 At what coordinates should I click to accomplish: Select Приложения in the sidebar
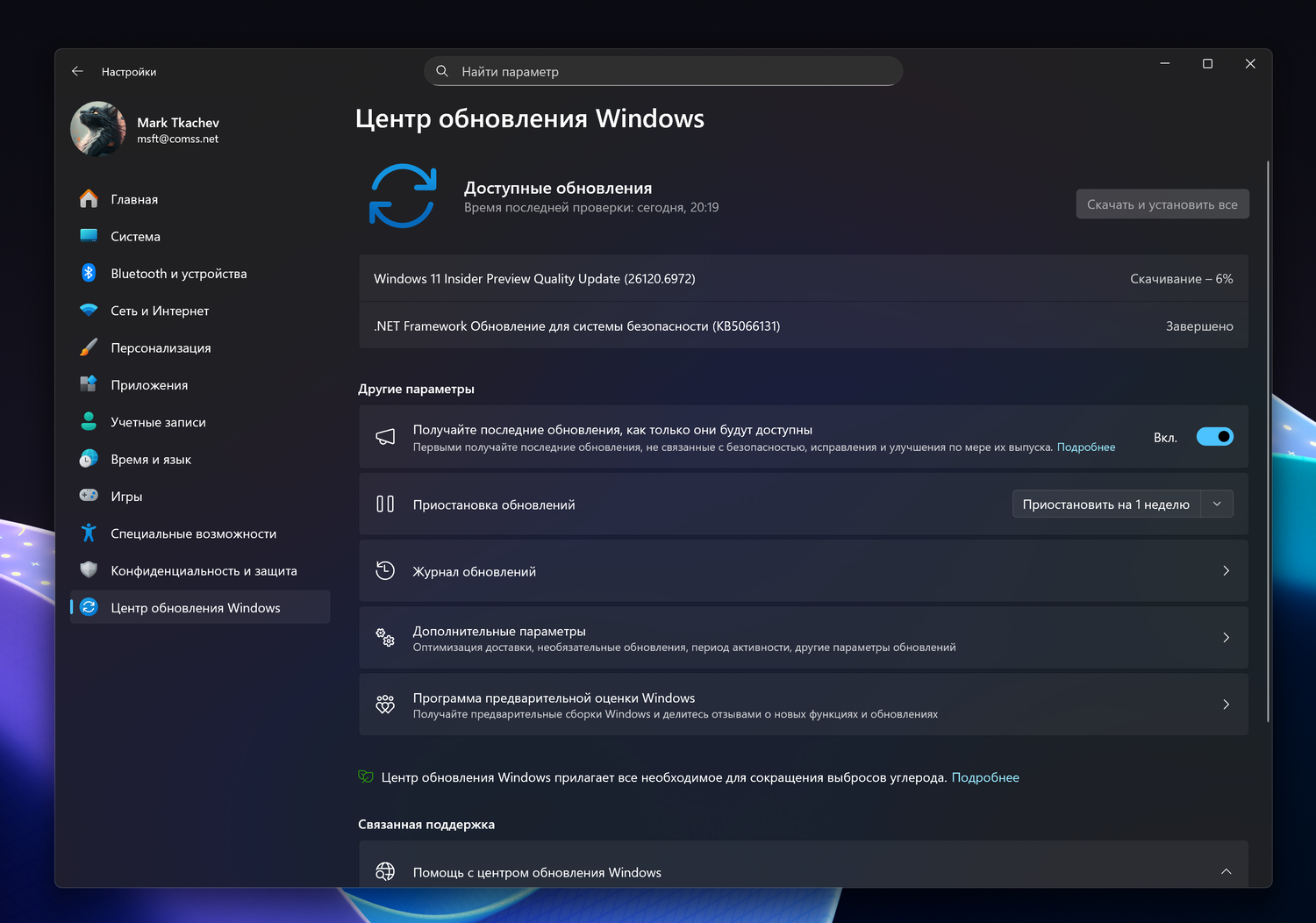pyautogui.click(x=200, y=384)
